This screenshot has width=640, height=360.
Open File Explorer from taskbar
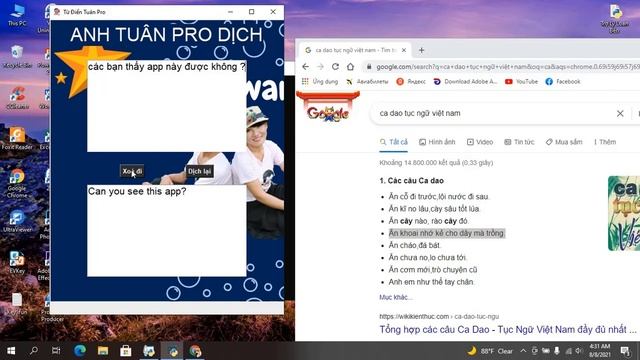[x=102, y=351]
